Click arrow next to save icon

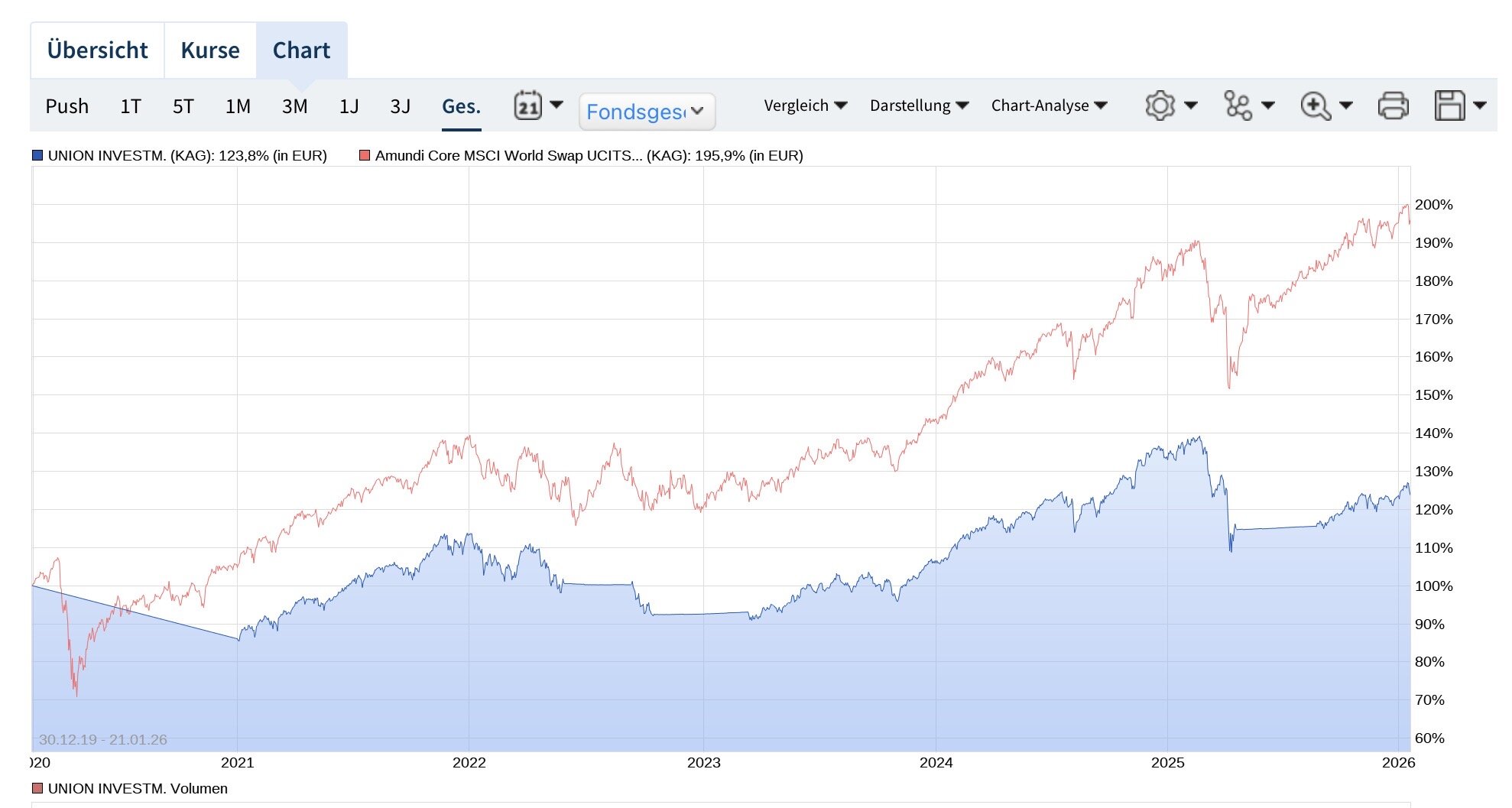tap(1480, 105)
